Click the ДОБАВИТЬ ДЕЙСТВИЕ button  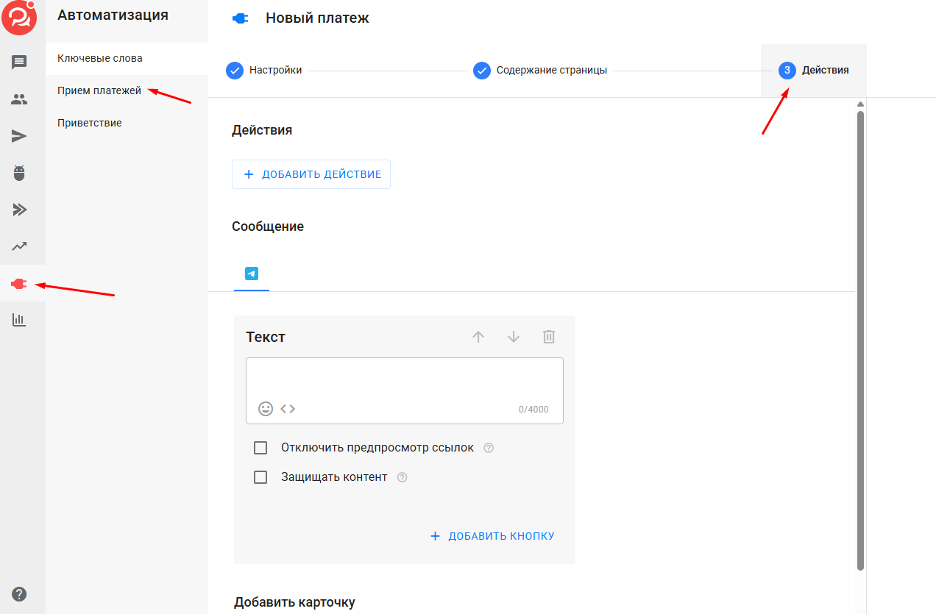pos(311,174)
